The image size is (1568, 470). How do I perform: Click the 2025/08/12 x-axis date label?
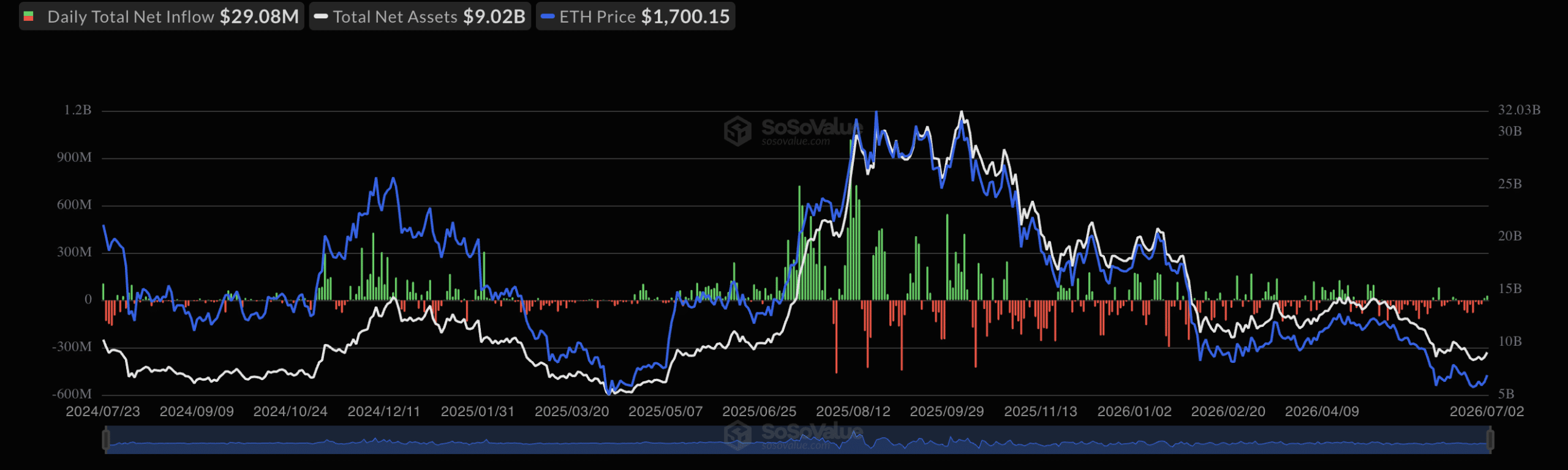(853, 411)
